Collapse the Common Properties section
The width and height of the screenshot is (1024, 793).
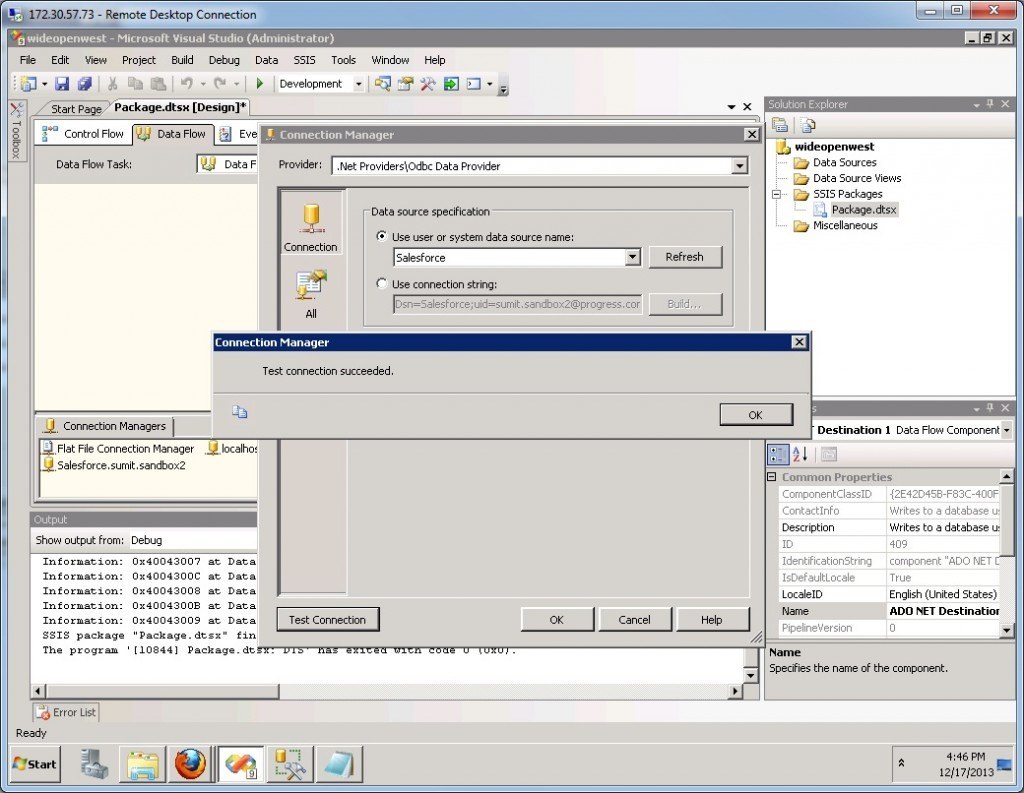point(771,477)
